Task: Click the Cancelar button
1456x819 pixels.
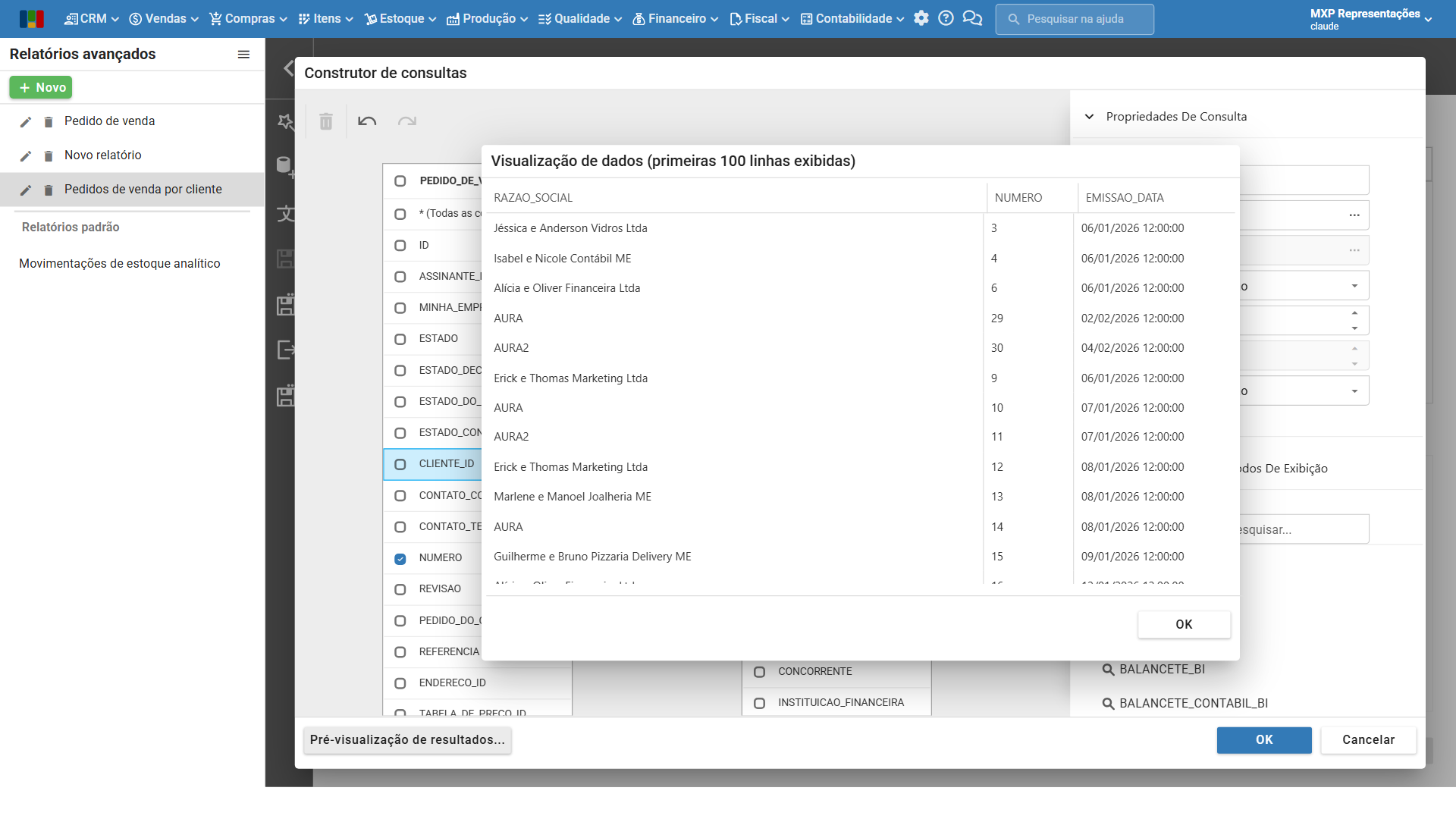Action: (1368, 740)
